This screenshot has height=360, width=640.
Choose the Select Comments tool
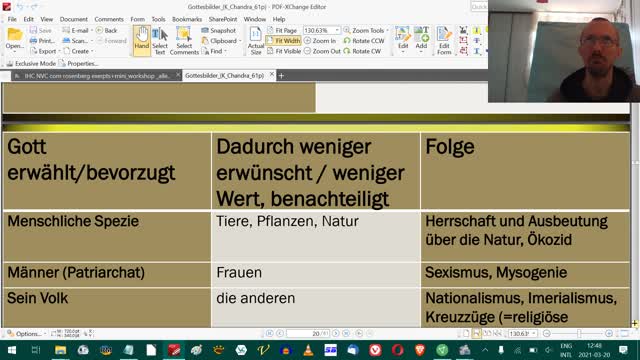pyautogui.click(x=184, y=40)
